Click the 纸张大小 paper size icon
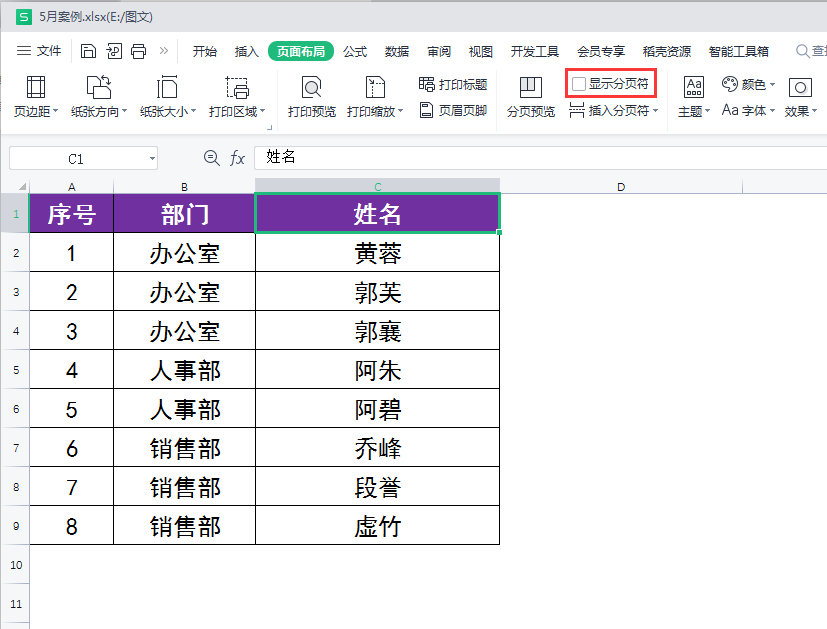This screenshot has height=629, width=827. pos(167,87)
